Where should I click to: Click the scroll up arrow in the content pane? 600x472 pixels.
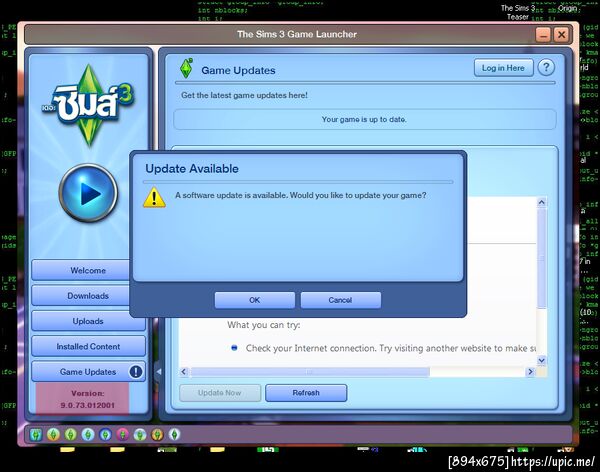(541, 202)
